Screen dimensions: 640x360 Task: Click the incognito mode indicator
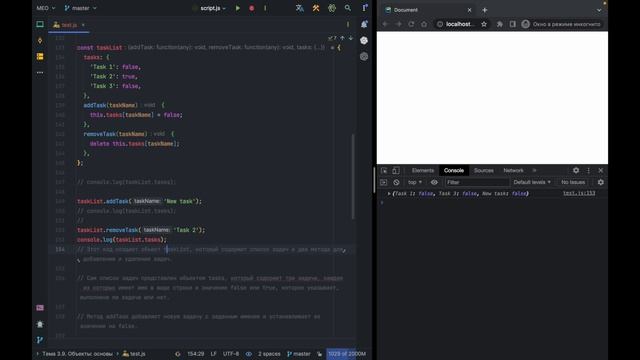[562, 24]
